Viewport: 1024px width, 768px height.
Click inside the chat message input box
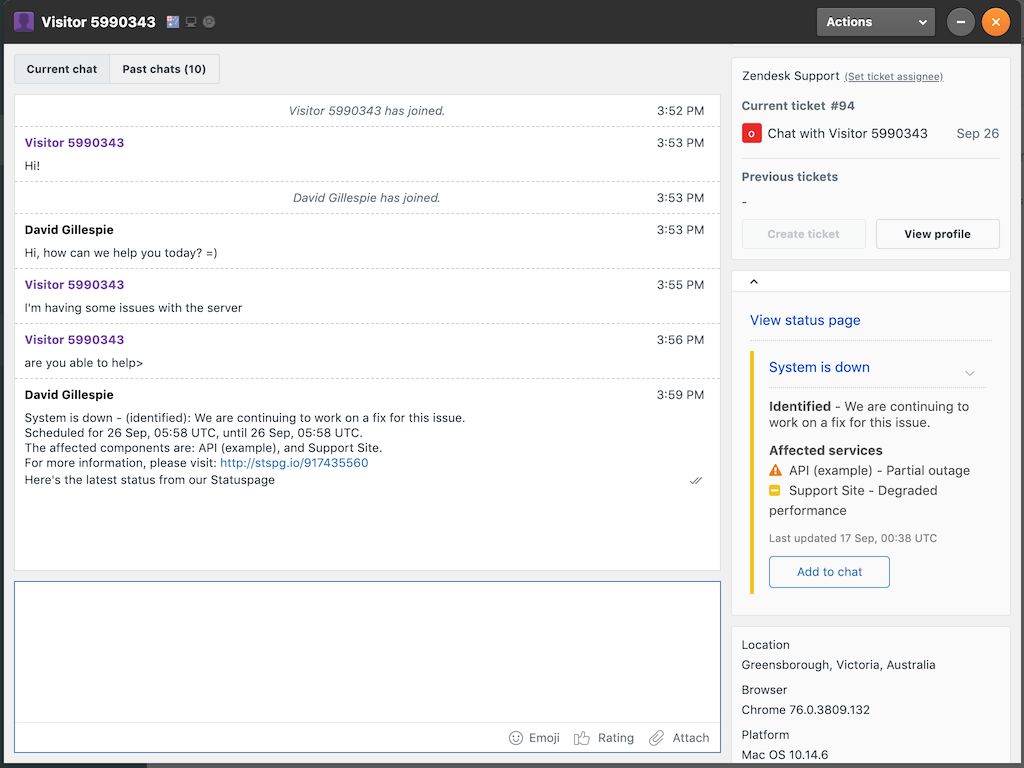point(367,650)
